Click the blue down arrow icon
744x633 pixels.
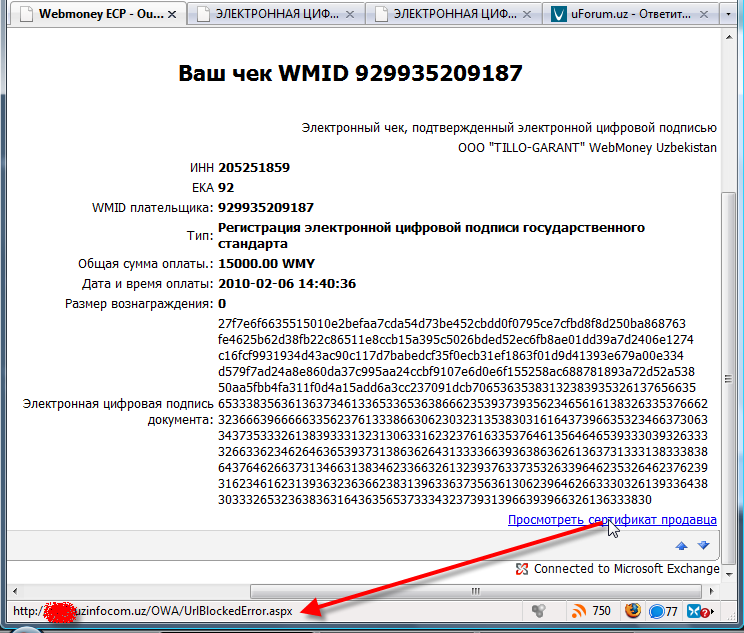point(704,545)
